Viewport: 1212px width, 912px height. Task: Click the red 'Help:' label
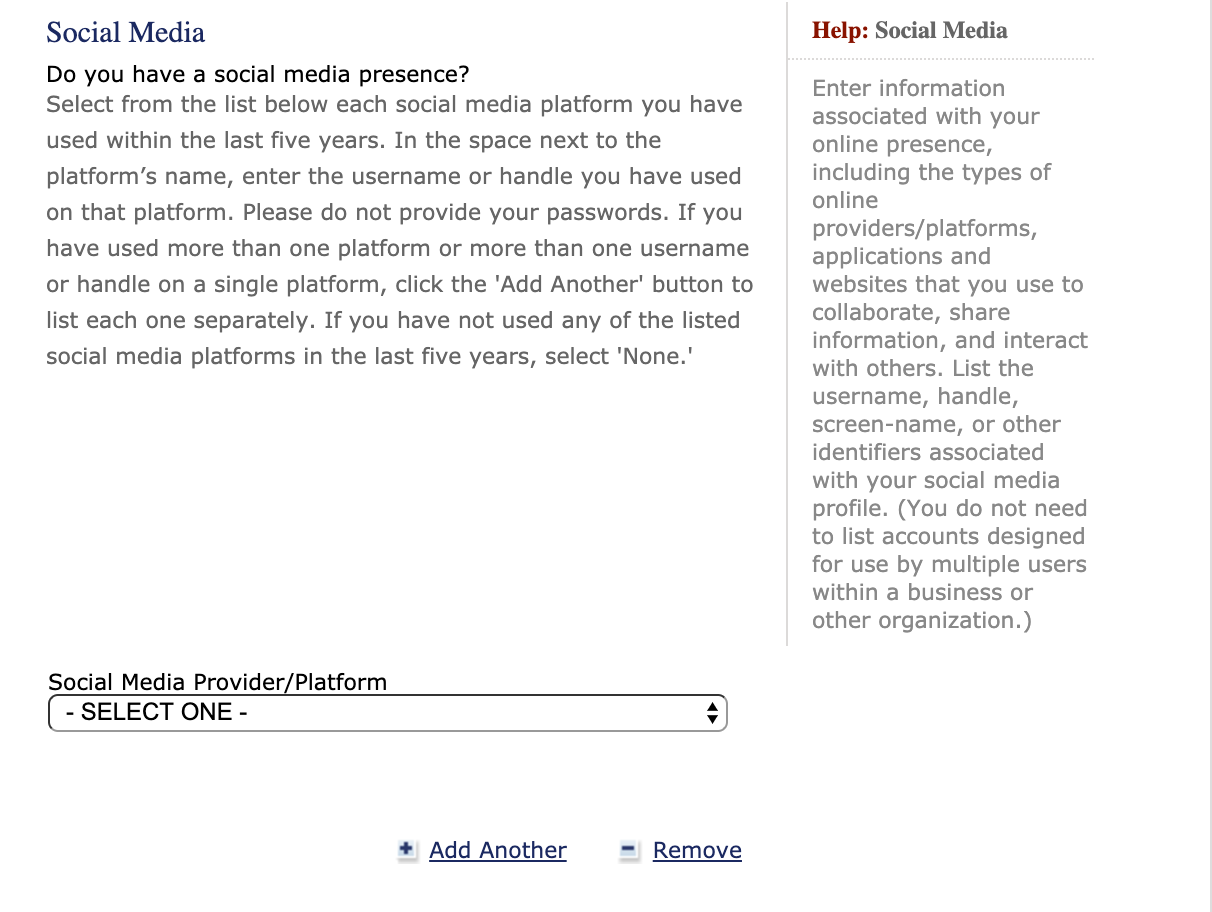click(x=840, y=31)
